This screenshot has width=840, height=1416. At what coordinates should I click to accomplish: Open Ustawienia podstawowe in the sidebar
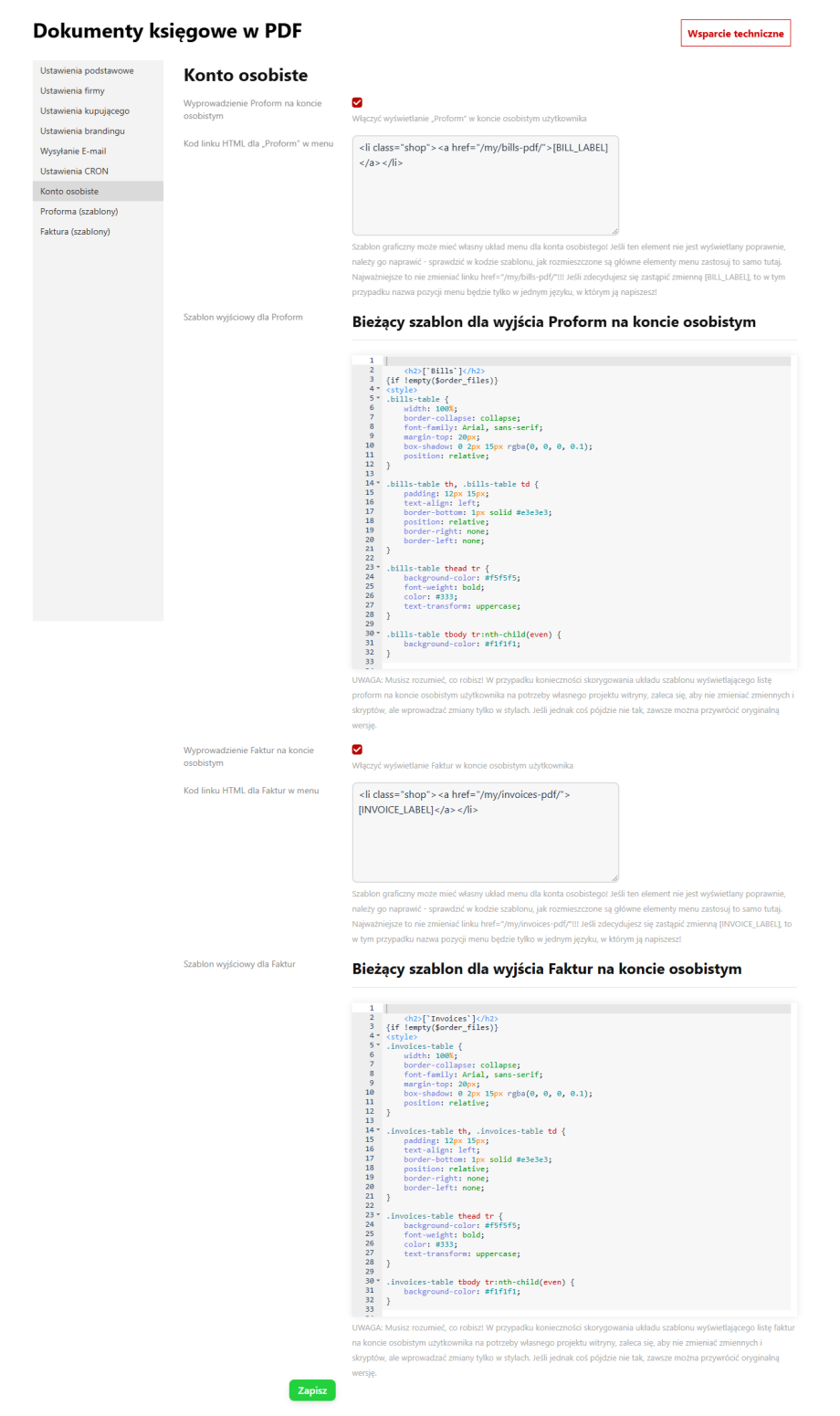coord(87,71)
